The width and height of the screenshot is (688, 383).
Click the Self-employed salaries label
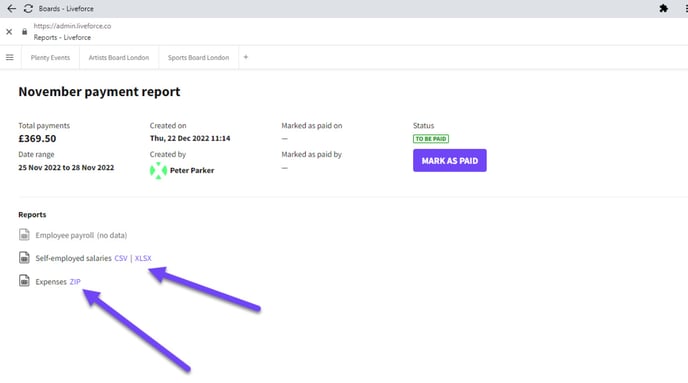tap(73, 258)
